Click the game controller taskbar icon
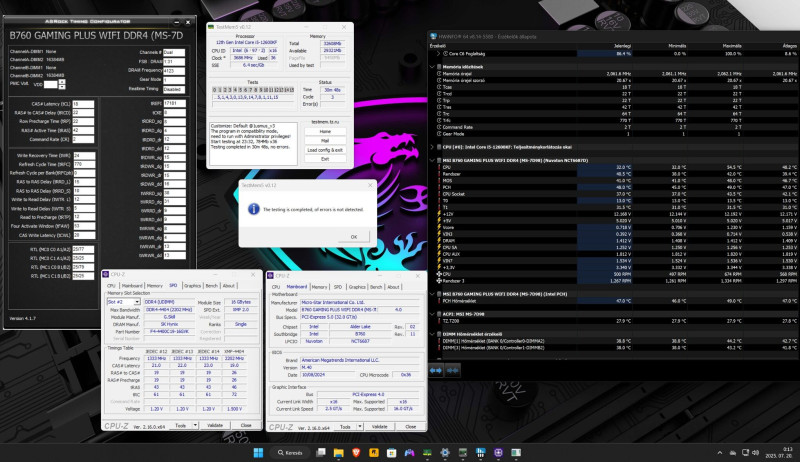800x462 pixels. click(409, 452)
